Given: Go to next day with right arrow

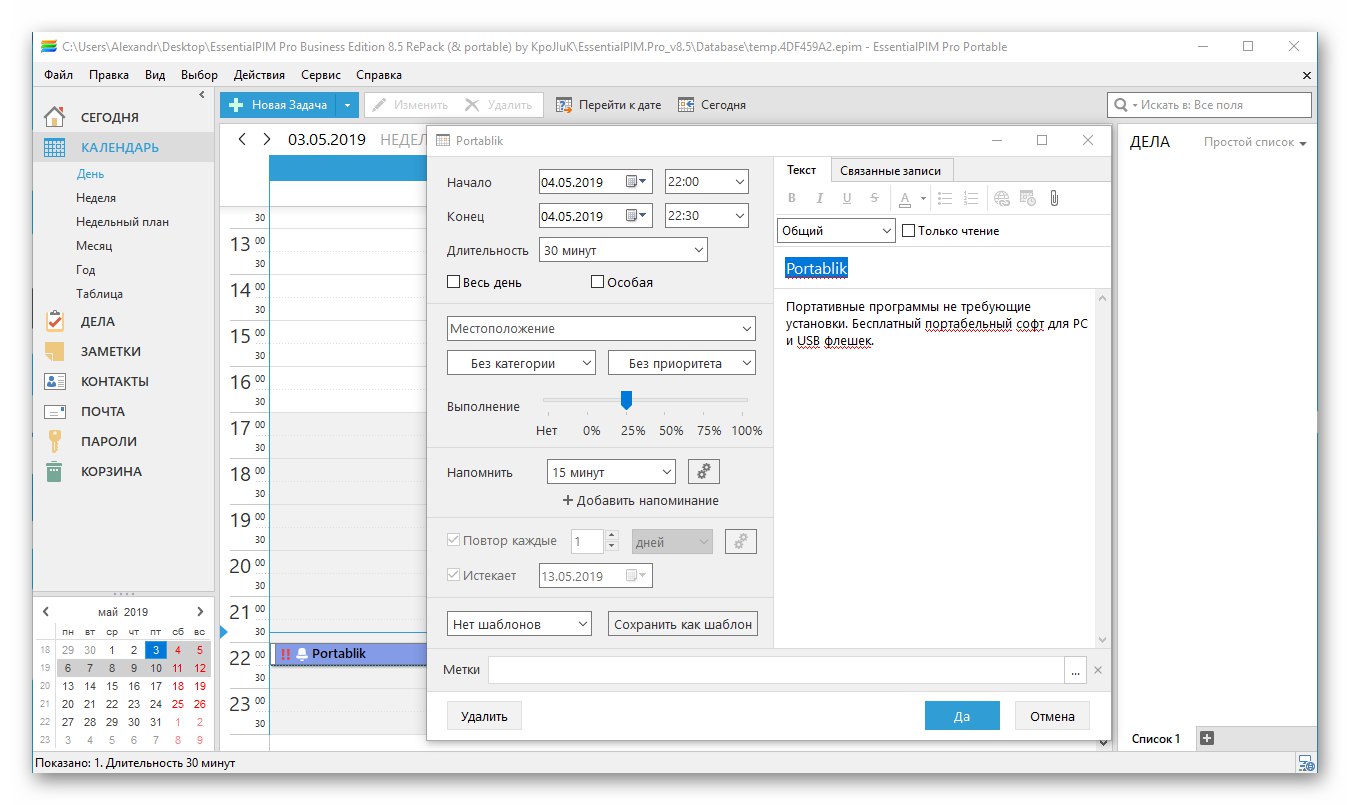Looking at the screenshot, I should [266, 139].
